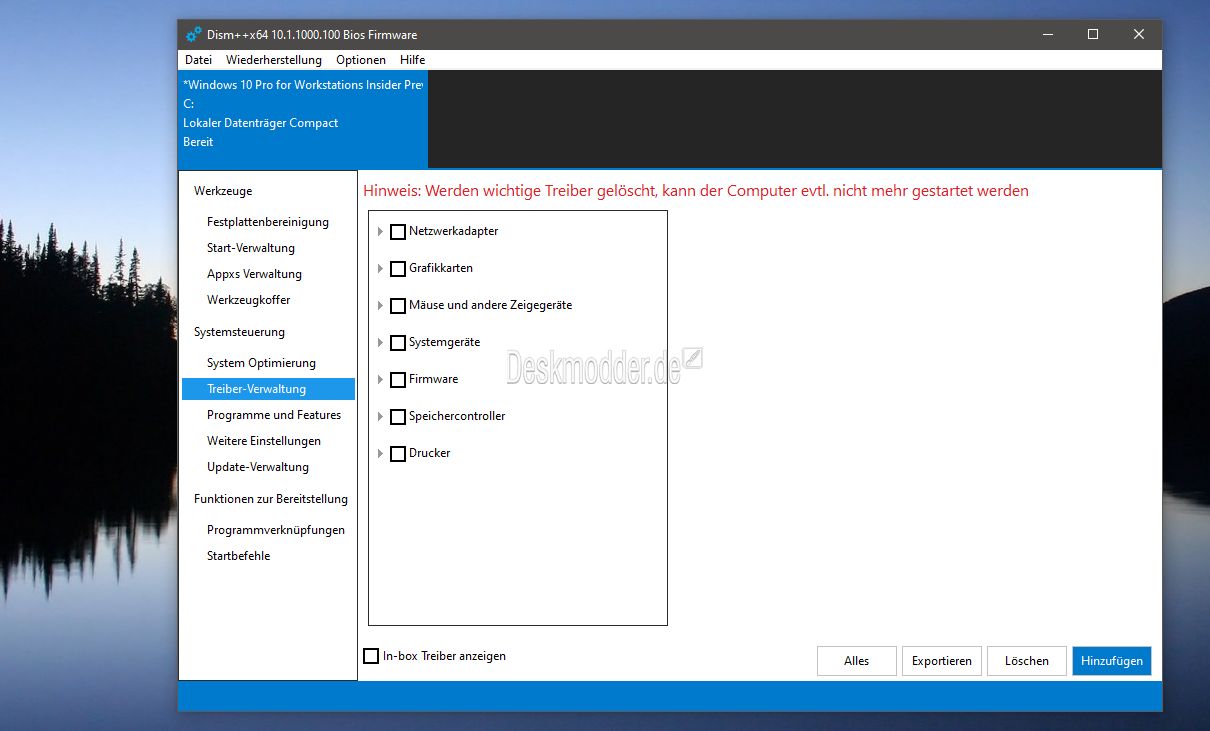
Task: Click the Firmware label
Action: click(433, 379)
